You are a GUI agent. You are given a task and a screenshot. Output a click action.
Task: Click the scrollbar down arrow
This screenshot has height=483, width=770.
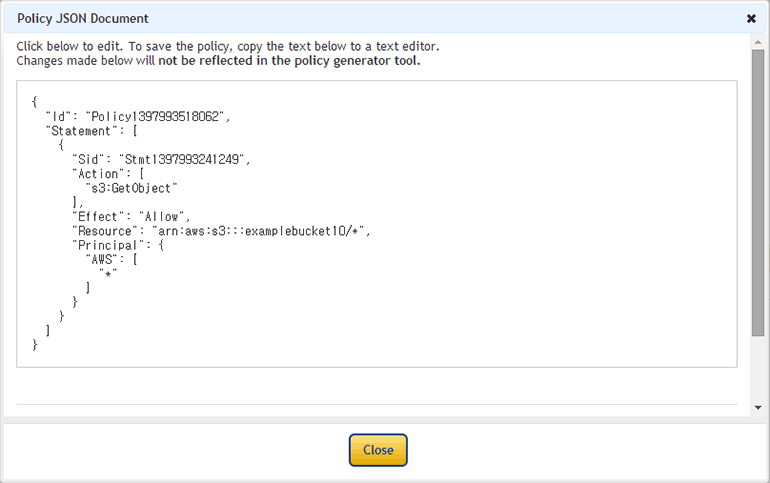click(x=758, y=407)
